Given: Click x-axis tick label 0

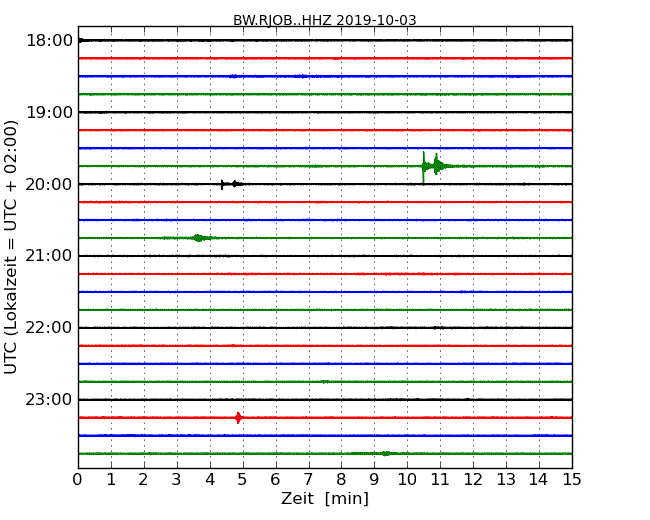Looking at the screenshot, I should click(78, 480).
